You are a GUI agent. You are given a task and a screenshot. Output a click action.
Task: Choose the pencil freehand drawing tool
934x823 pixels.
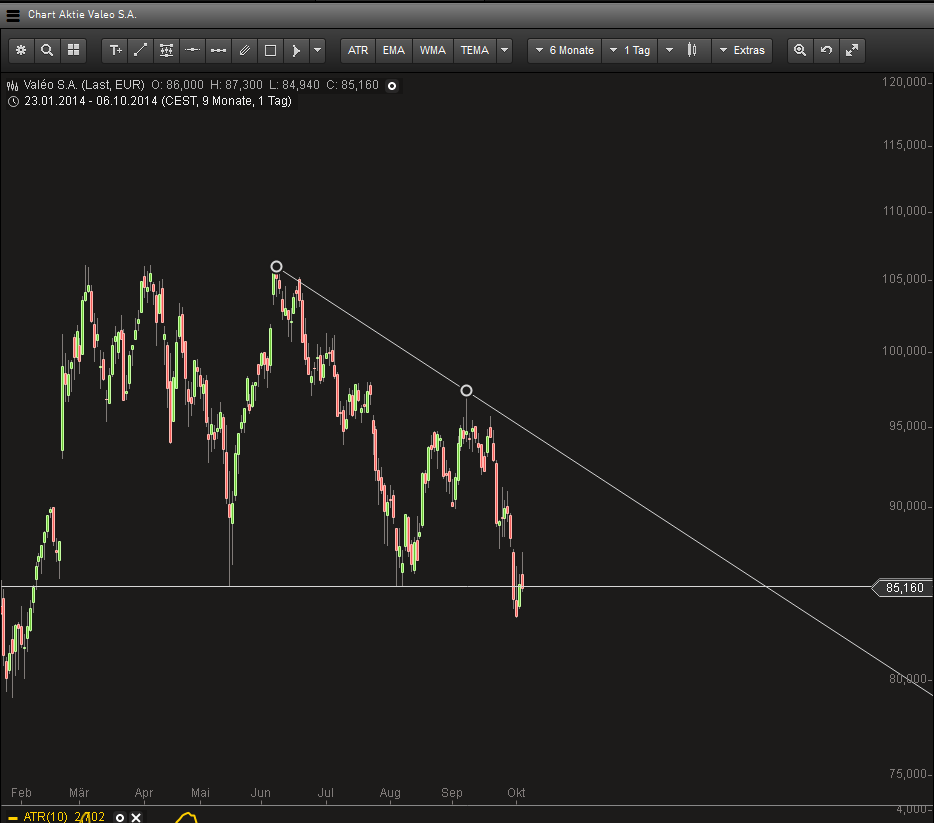pyautogui.click(x=244, y=50)
